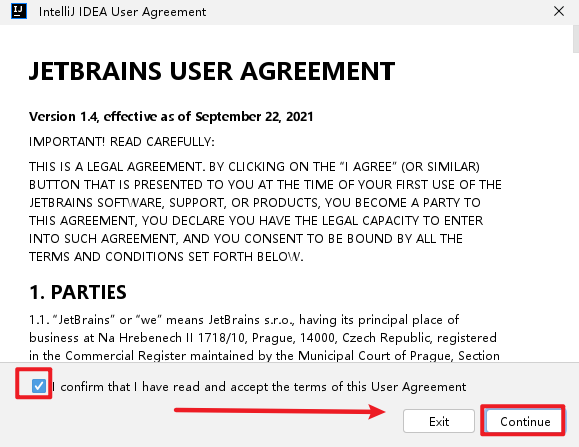Click the Continue button
The image size is (579, 447).
point(525,421)
